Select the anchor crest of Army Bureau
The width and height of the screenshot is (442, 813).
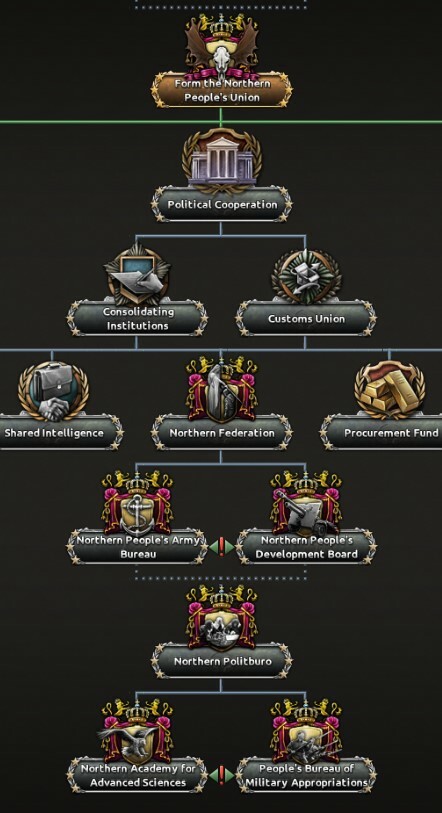point(137,503)
